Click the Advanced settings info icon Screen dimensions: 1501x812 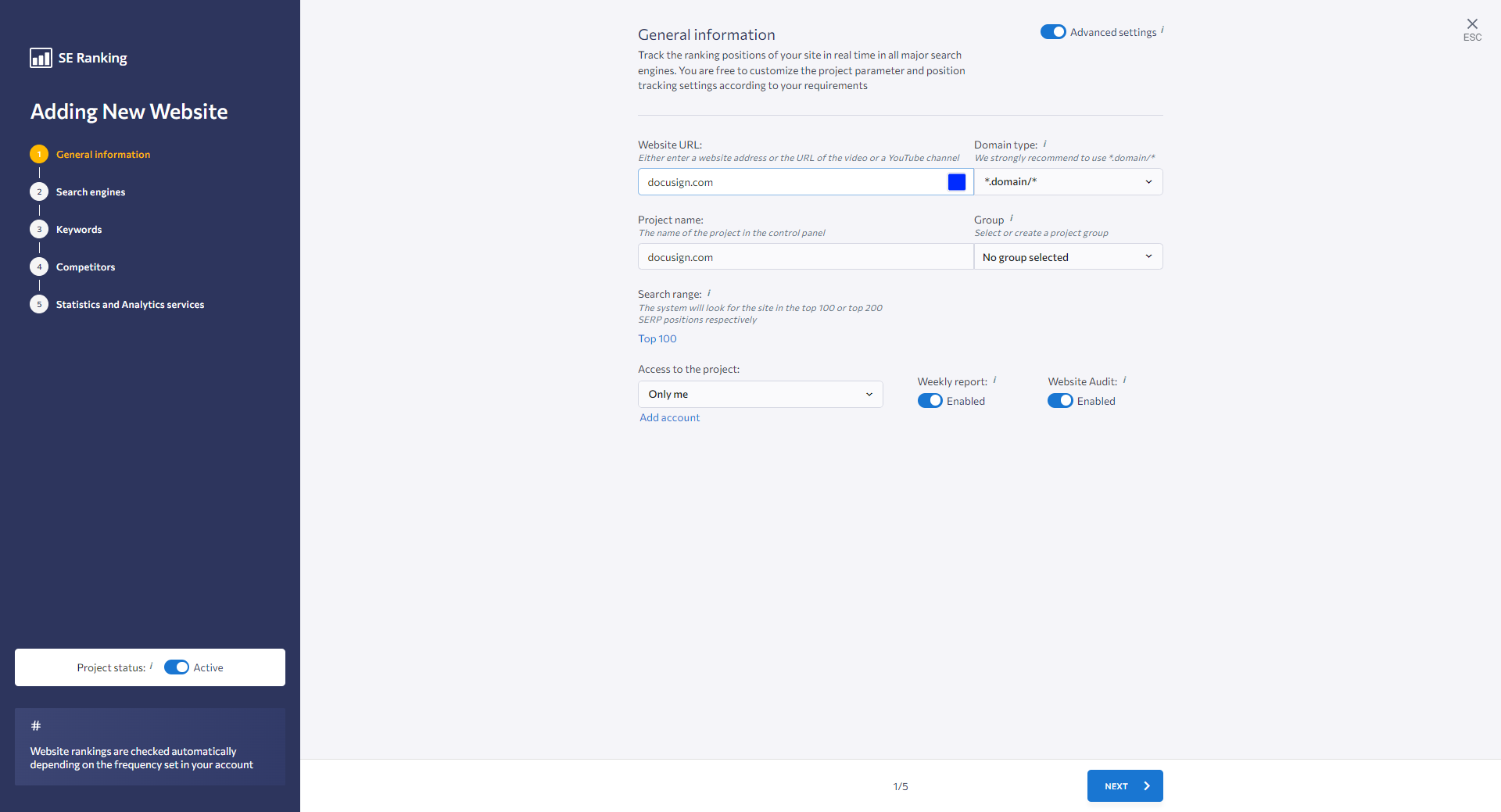click(x=1162, y=30)
